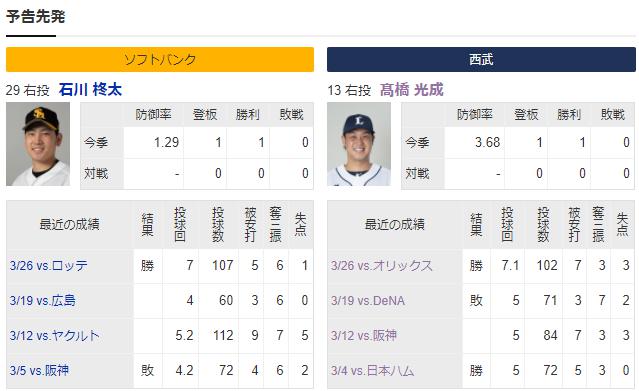Open the 3/12 vs.ヤクルト game link
Viewport: 639px width, 391px height.
[55, 336]
